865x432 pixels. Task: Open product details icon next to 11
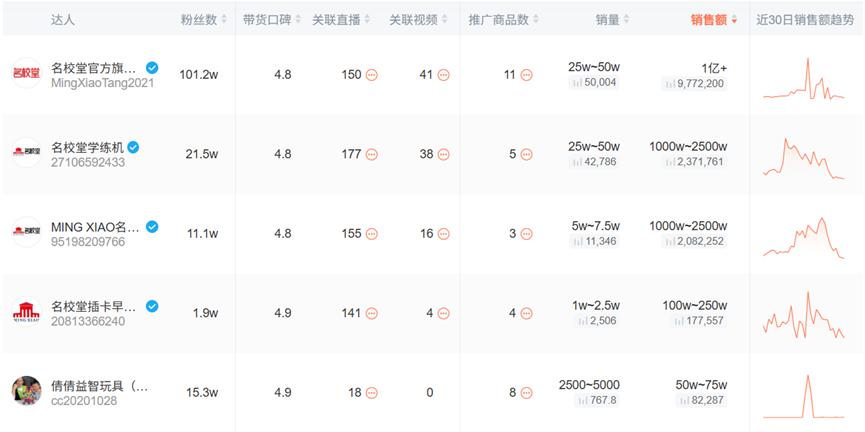[527, 75]
